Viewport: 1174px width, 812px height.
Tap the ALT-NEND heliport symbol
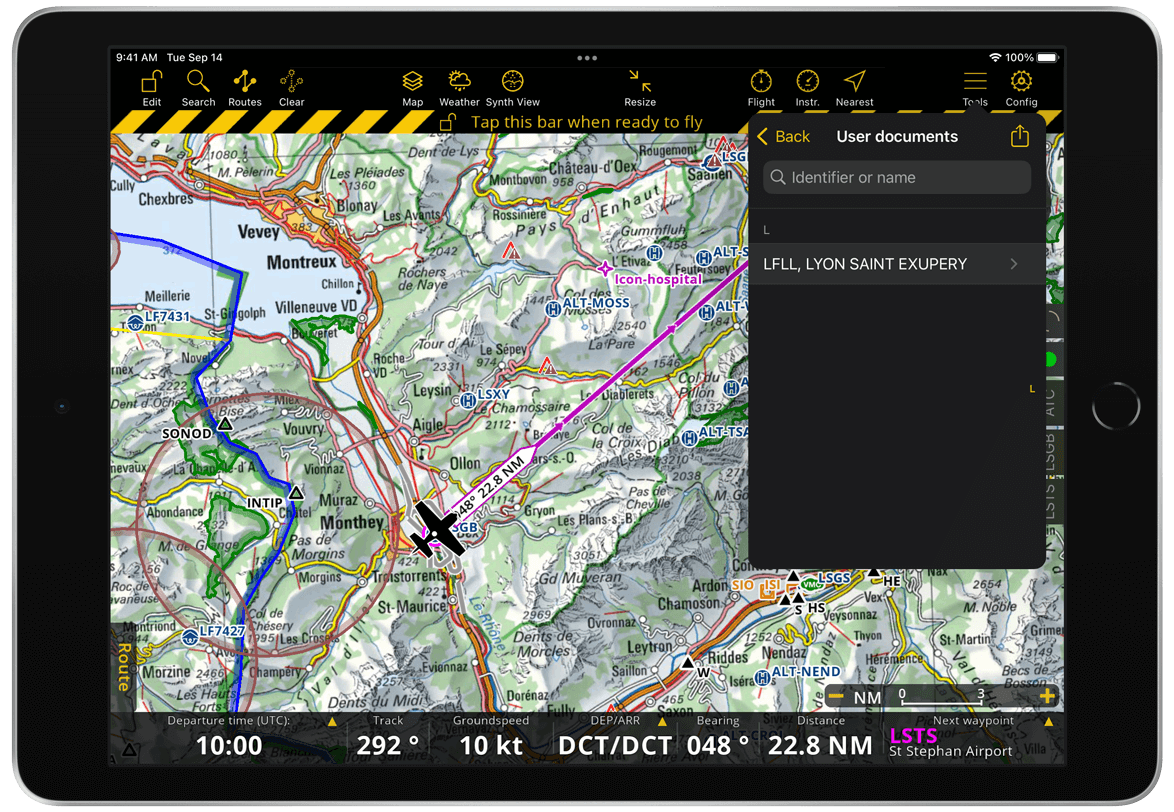(x=763, y=678)
